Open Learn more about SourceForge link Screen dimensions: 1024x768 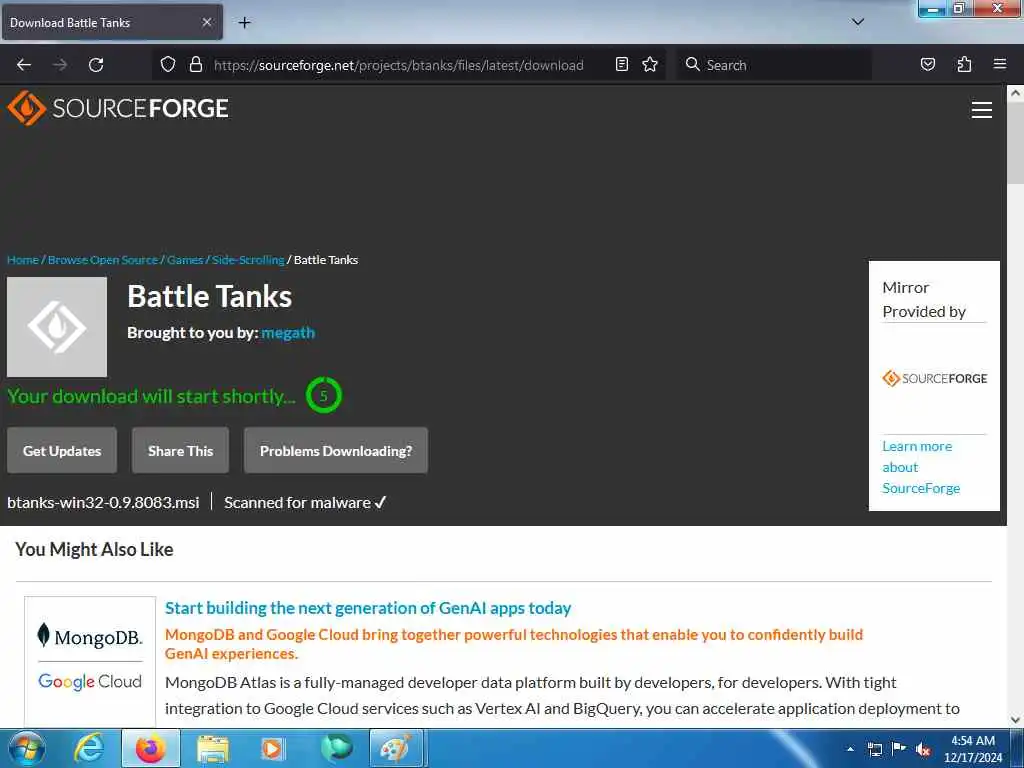(921, 467)
